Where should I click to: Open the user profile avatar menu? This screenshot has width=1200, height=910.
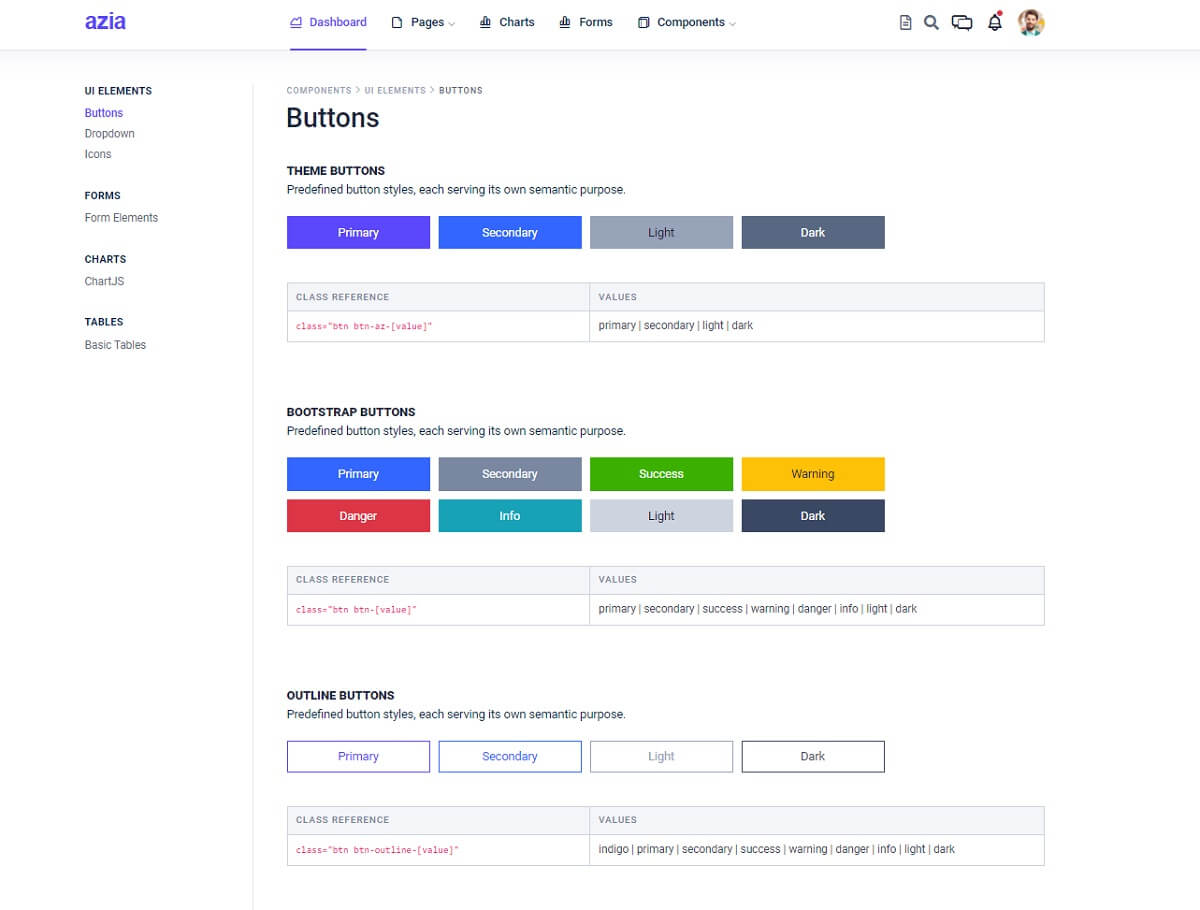pos(1031,21)
